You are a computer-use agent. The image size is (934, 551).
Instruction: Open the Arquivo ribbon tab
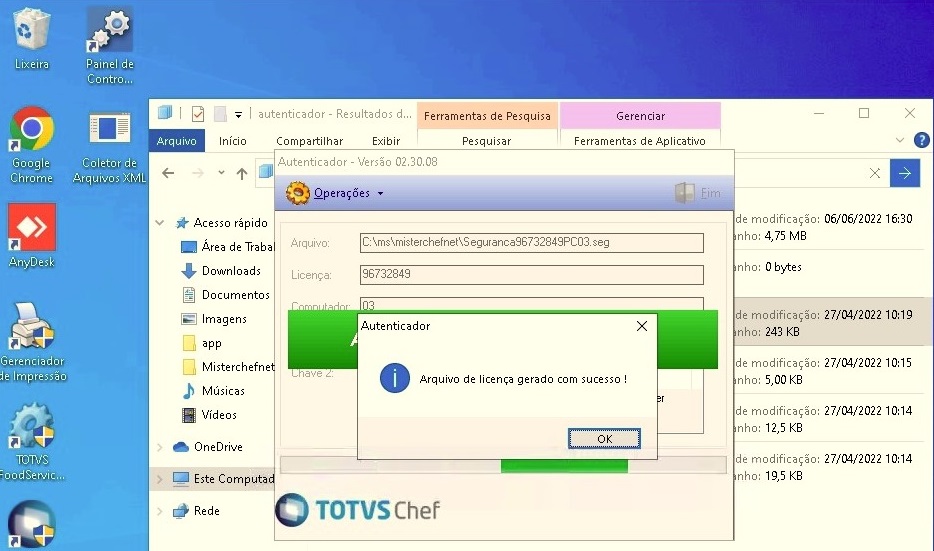click(176, 141)
